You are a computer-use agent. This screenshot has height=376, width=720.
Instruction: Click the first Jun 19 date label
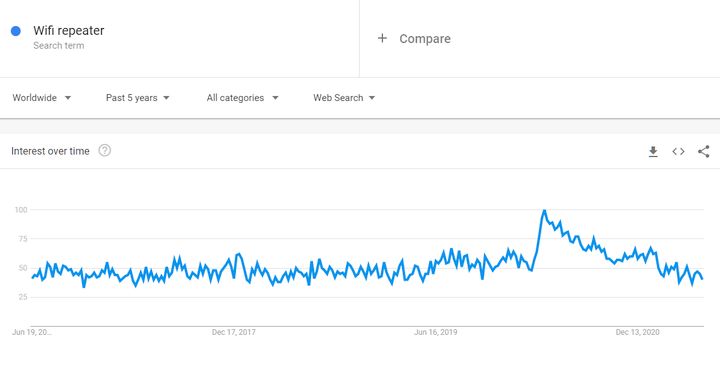click(x=32, y=332)
